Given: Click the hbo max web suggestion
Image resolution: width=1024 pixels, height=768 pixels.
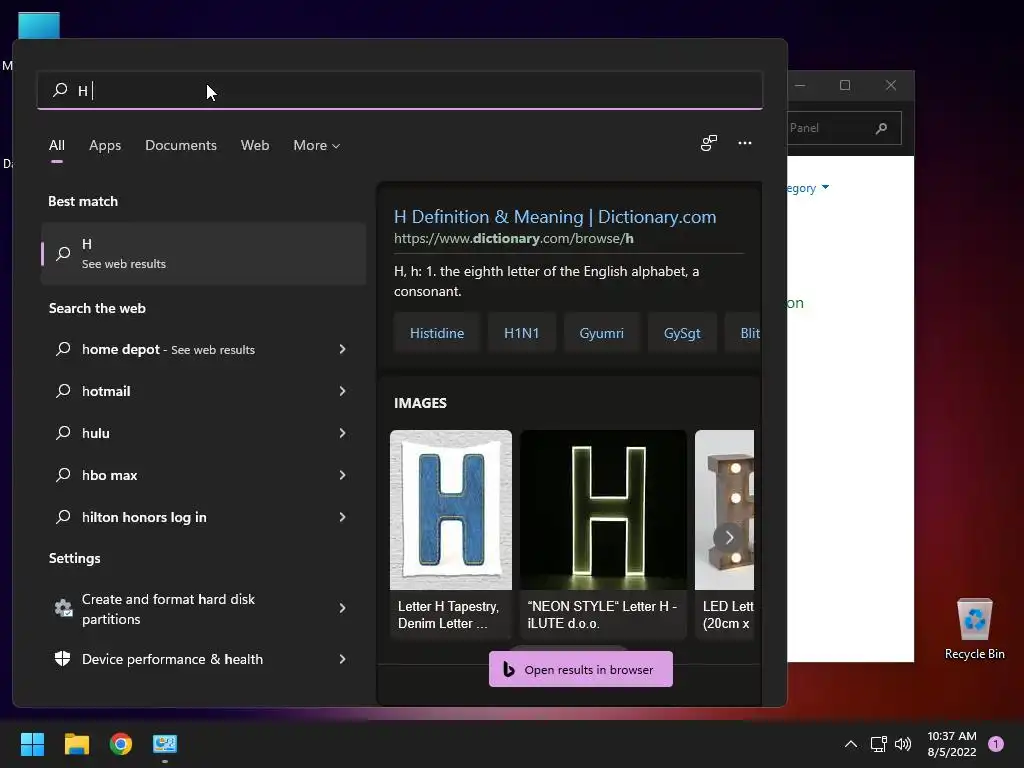Looking at the screenshot, I should point(109,475).
